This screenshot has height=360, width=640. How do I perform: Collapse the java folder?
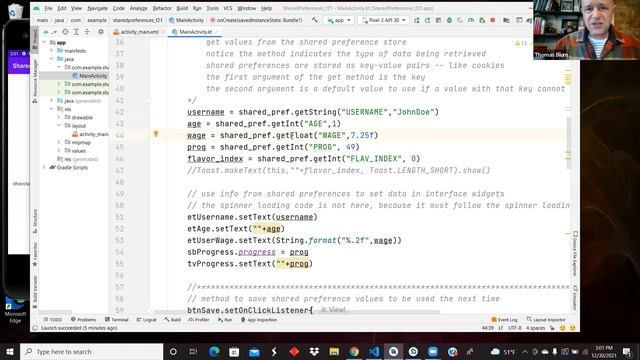(x=52, y=59)
